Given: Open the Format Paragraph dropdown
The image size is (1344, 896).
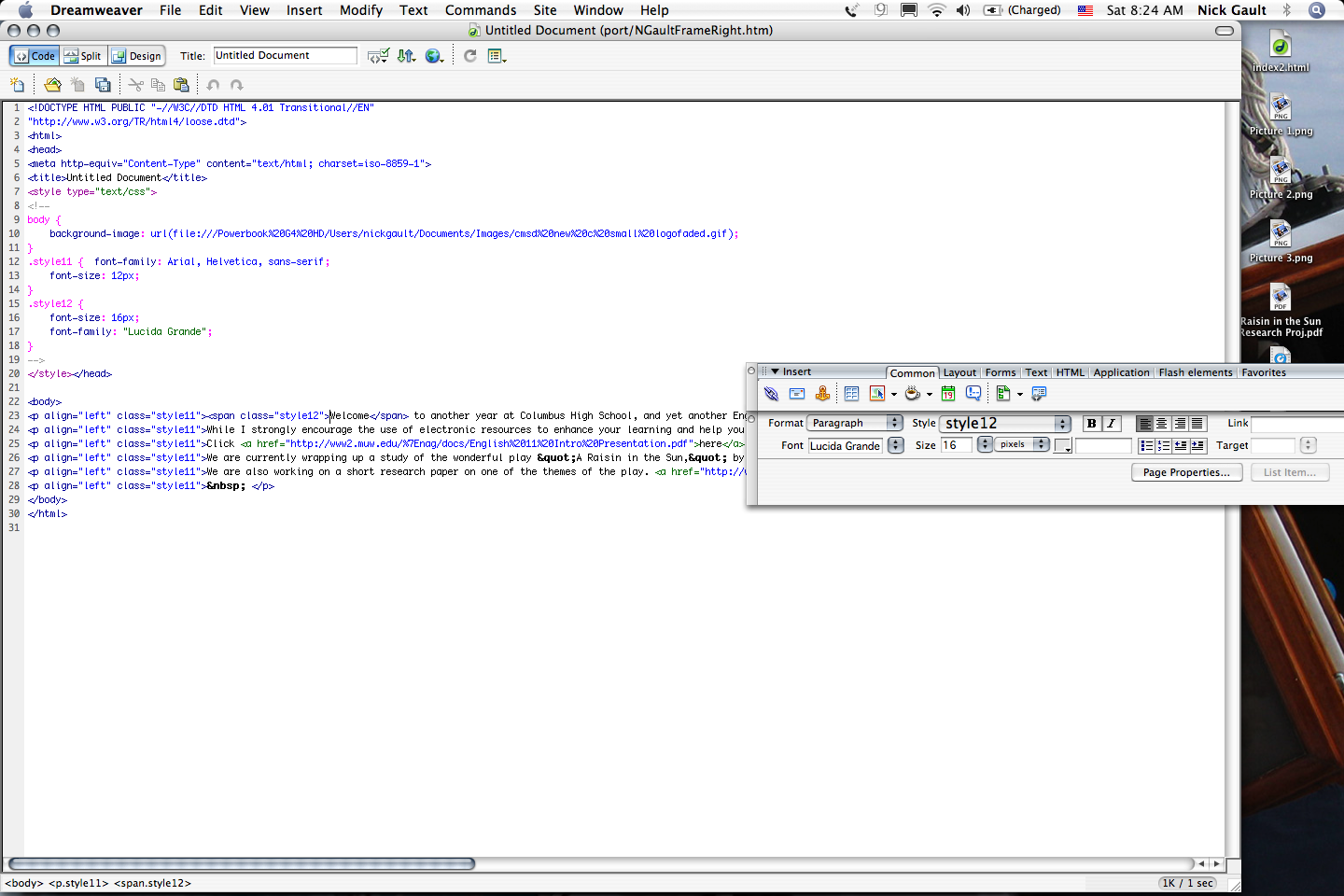Looking at the screenshot, I should click(855, 423).
